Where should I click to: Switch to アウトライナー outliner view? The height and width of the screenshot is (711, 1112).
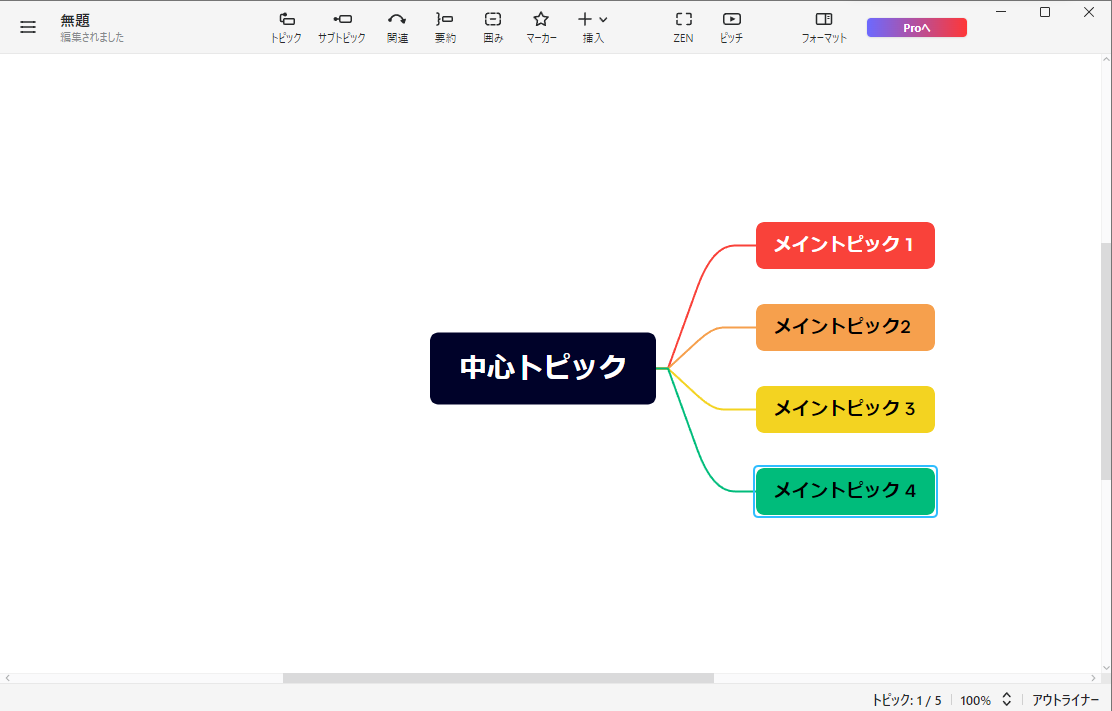[1065, 700]
